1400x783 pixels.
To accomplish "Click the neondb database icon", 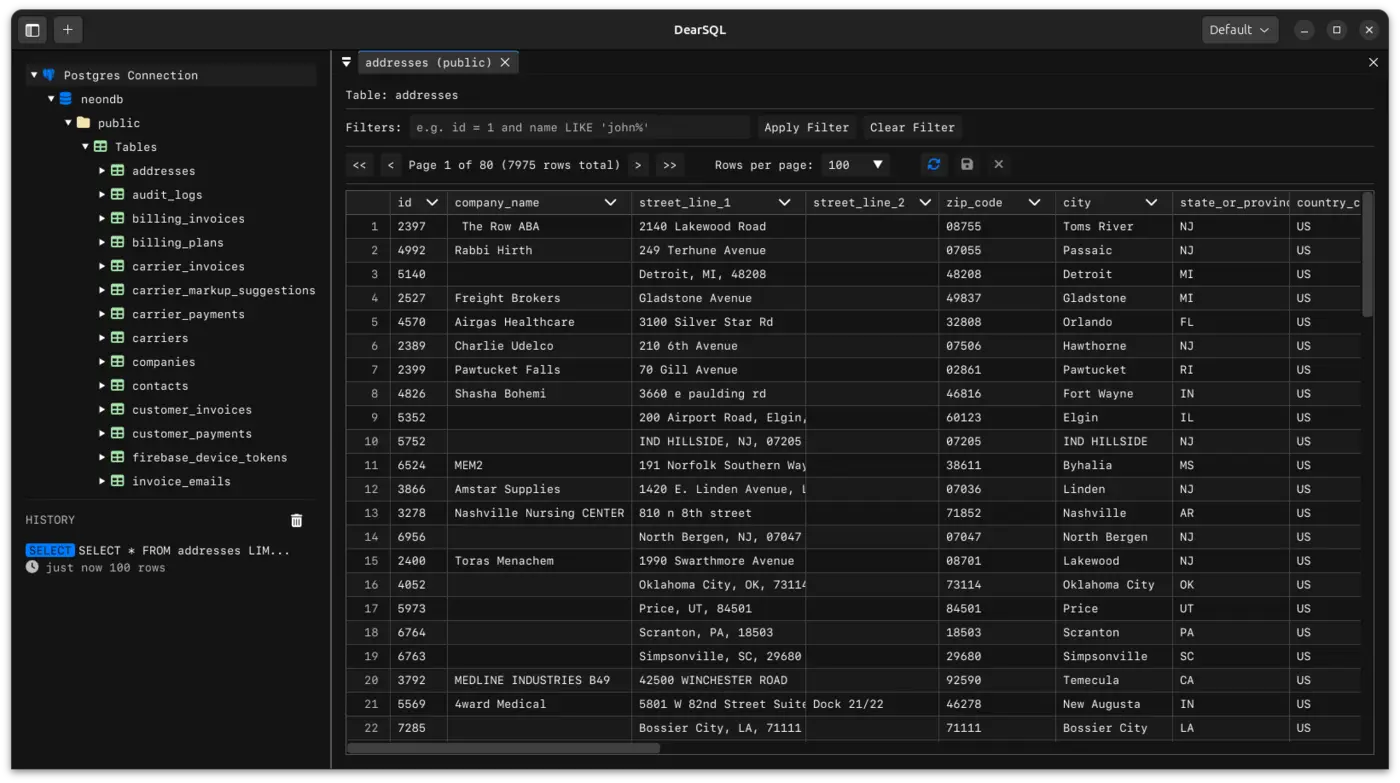I will [x=64, y=99].
